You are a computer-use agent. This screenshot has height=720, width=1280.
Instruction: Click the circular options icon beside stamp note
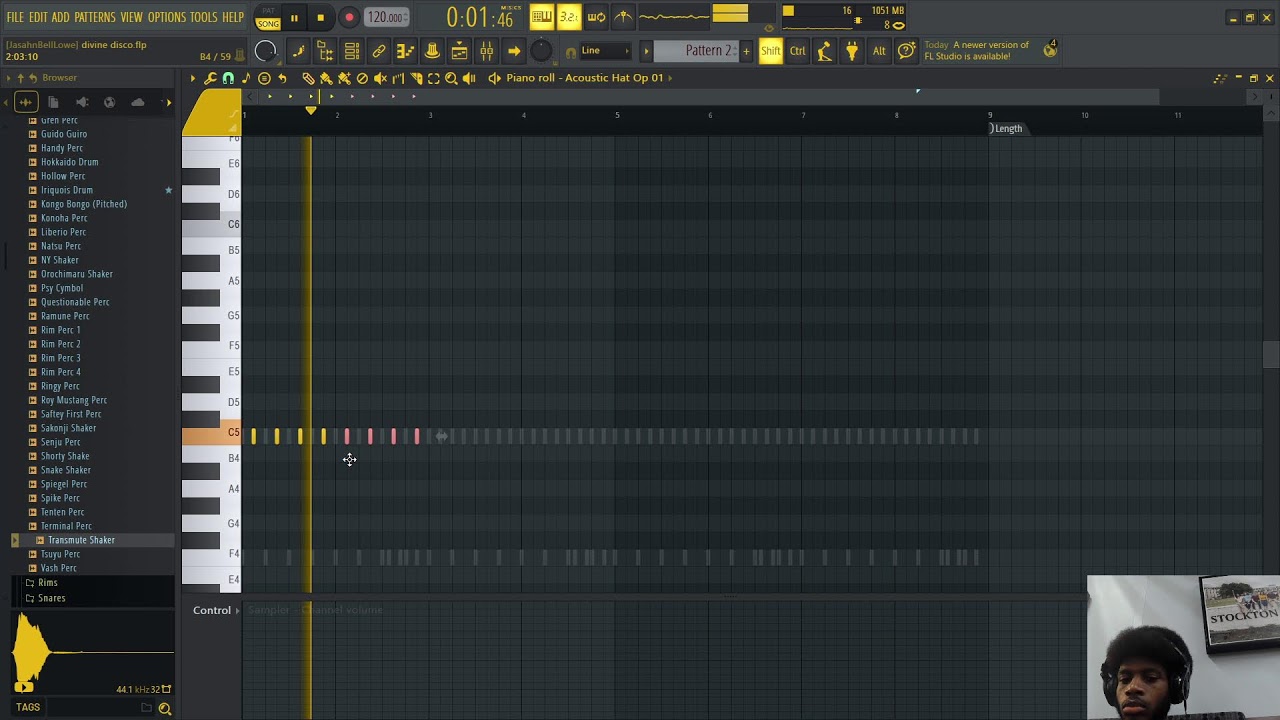264,78
